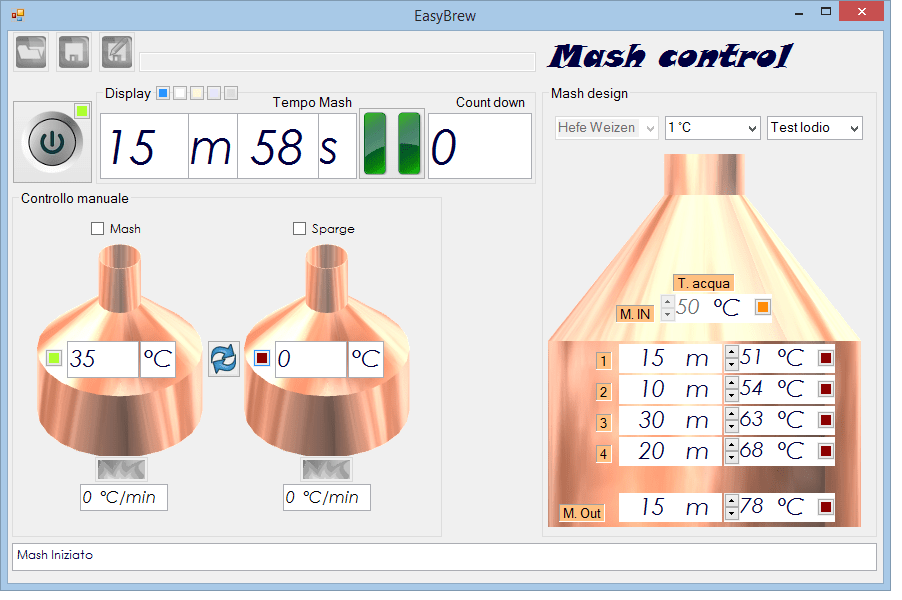The height and width of the screenshot is (600, 902).
Task: Select the gray Display color swatch
Action: tap(231, 93)
